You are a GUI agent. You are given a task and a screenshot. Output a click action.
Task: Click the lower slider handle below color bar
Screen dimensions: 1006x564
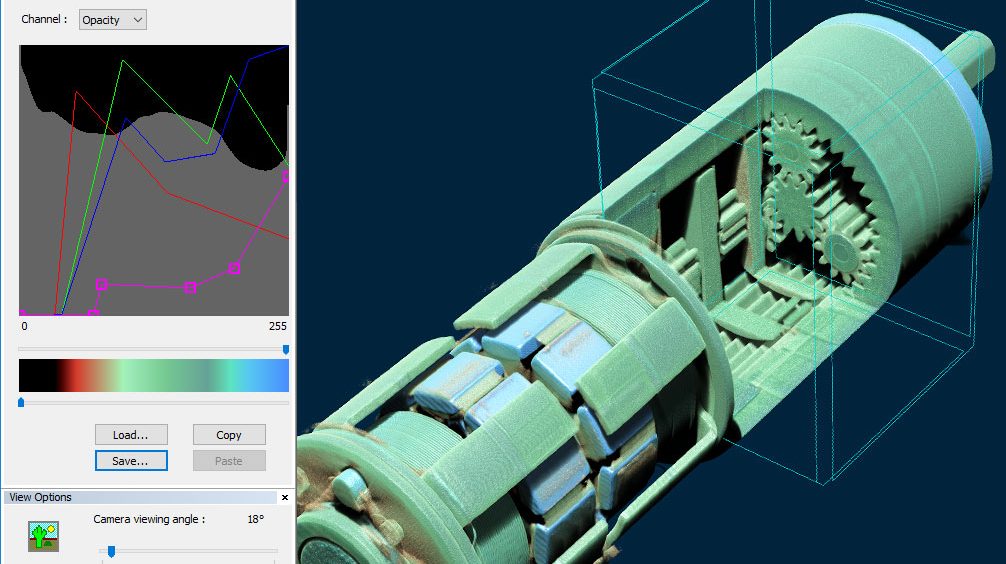tap(21, 402)
